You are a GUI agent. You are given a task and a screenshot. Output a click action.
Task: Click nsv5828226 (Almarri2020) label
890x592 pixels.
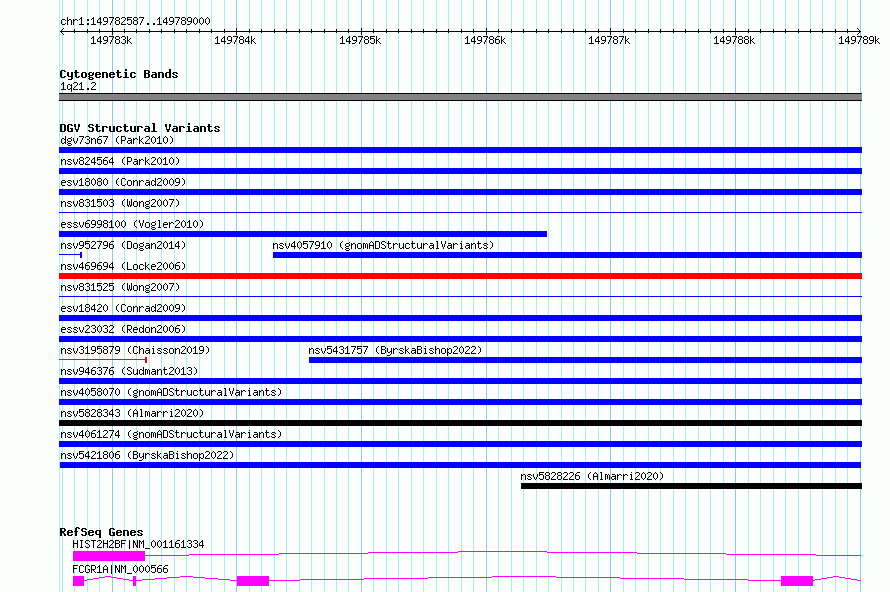point(592,476)
